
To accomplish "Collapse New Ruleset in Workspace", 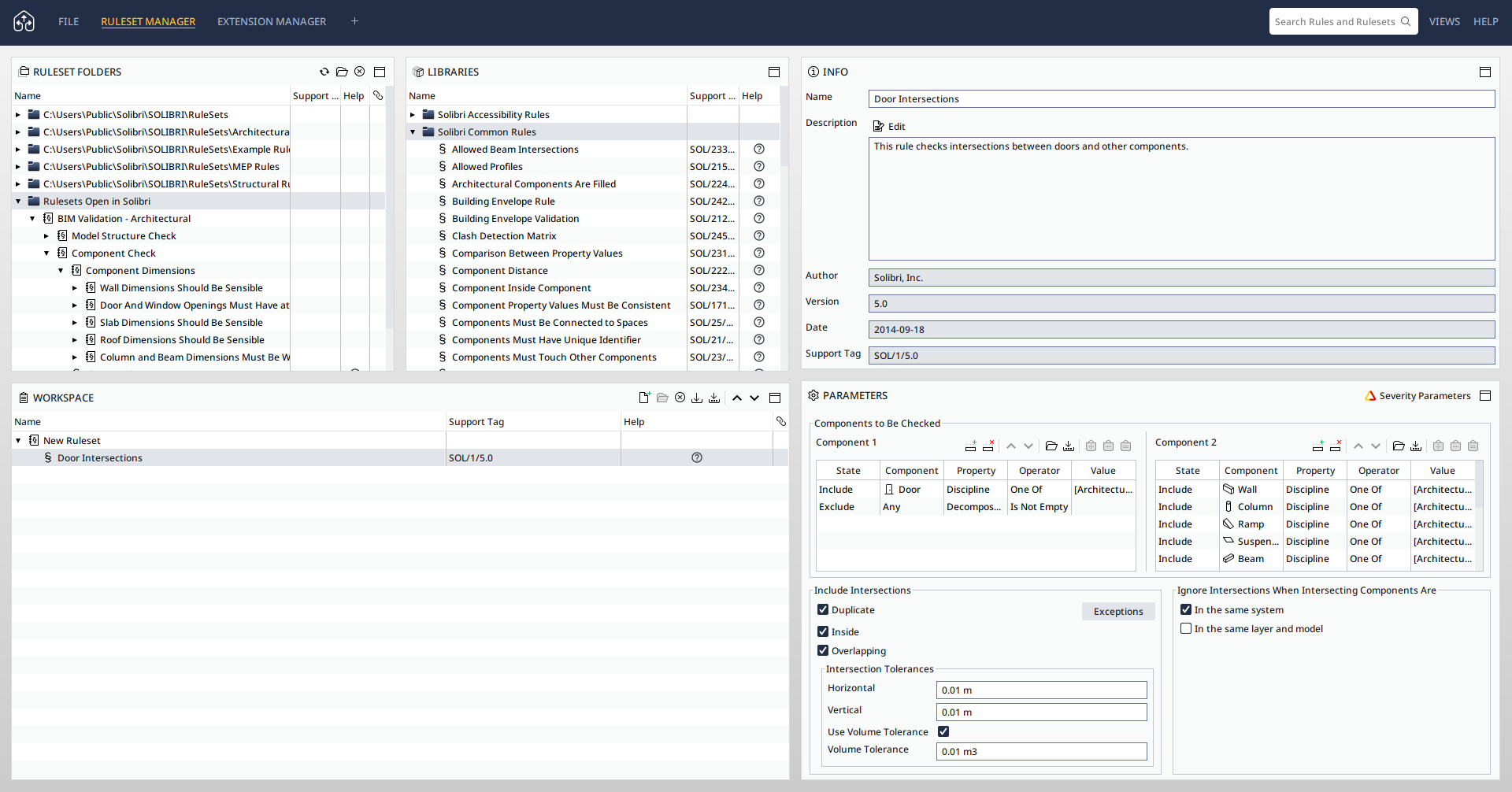I will (18, 440).
